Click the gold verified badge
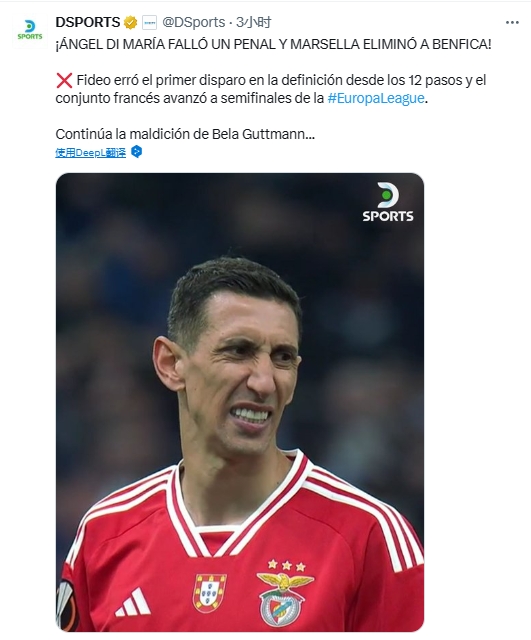Image resolution: width=531 pixels, height=640 pixels. pos(130,22)
